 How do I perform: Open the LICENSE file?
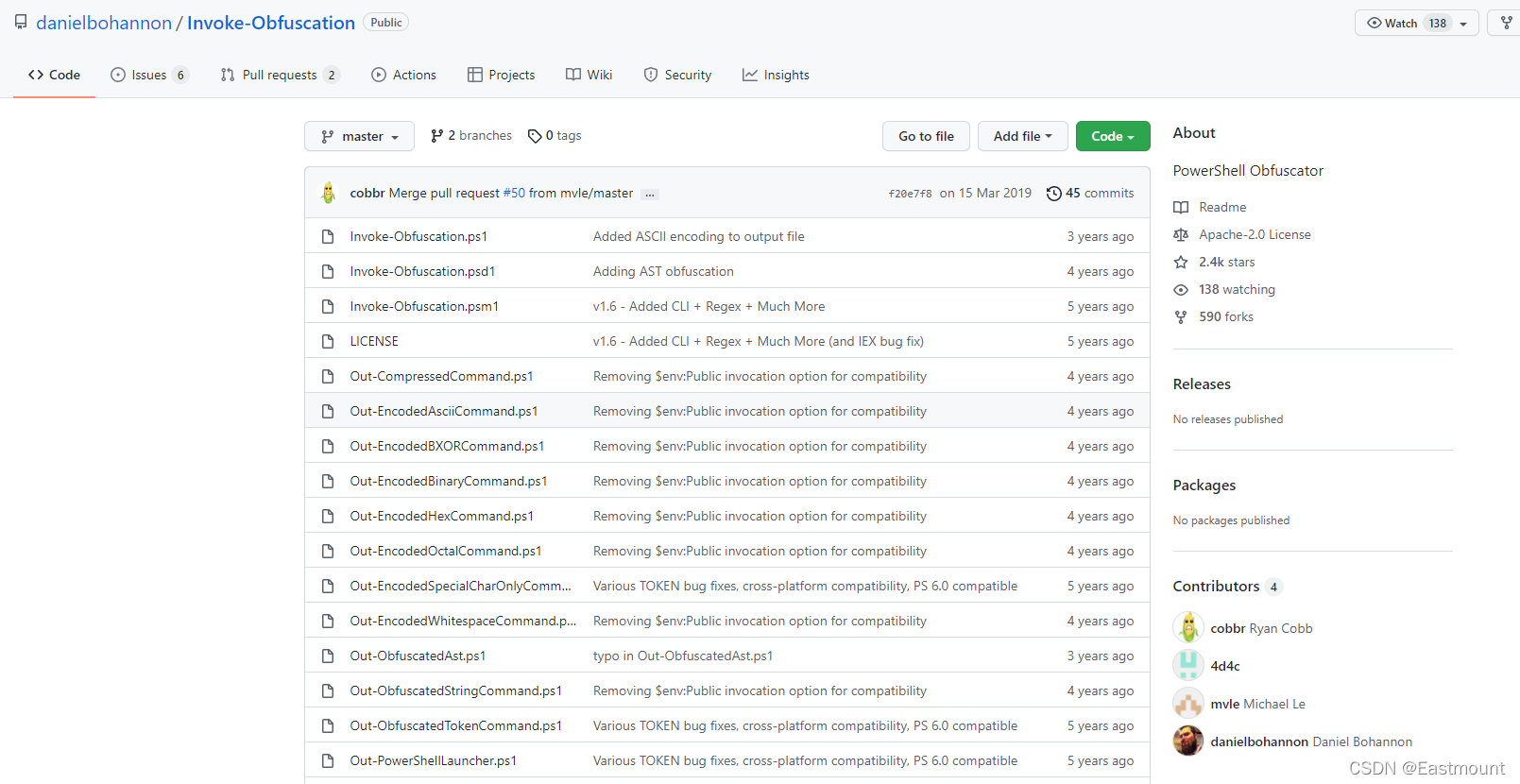(374, 341)
